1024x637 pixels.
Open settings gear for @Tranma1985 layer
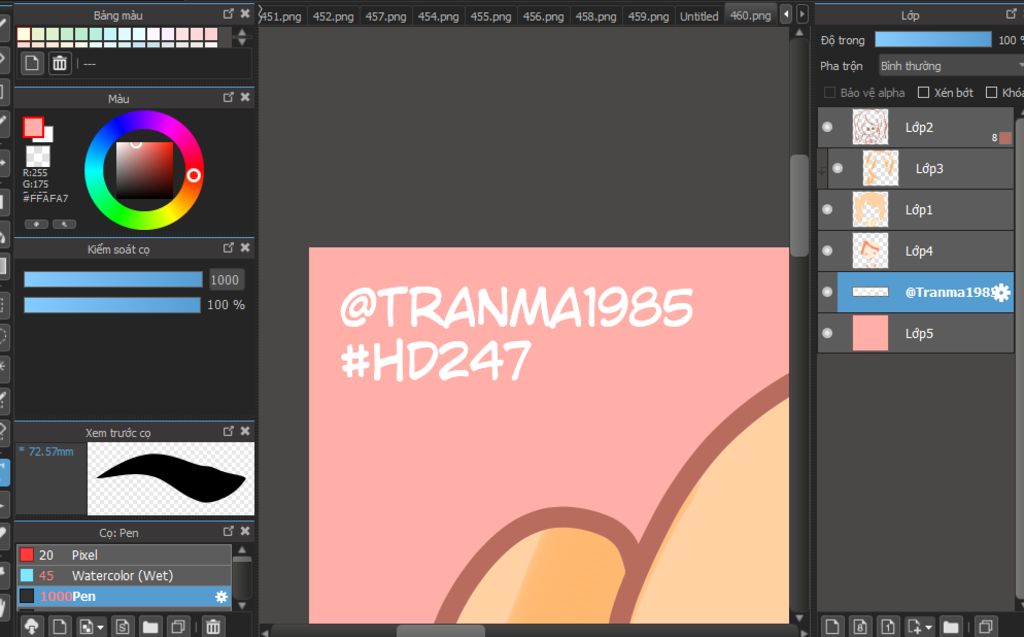(1001, 293)
